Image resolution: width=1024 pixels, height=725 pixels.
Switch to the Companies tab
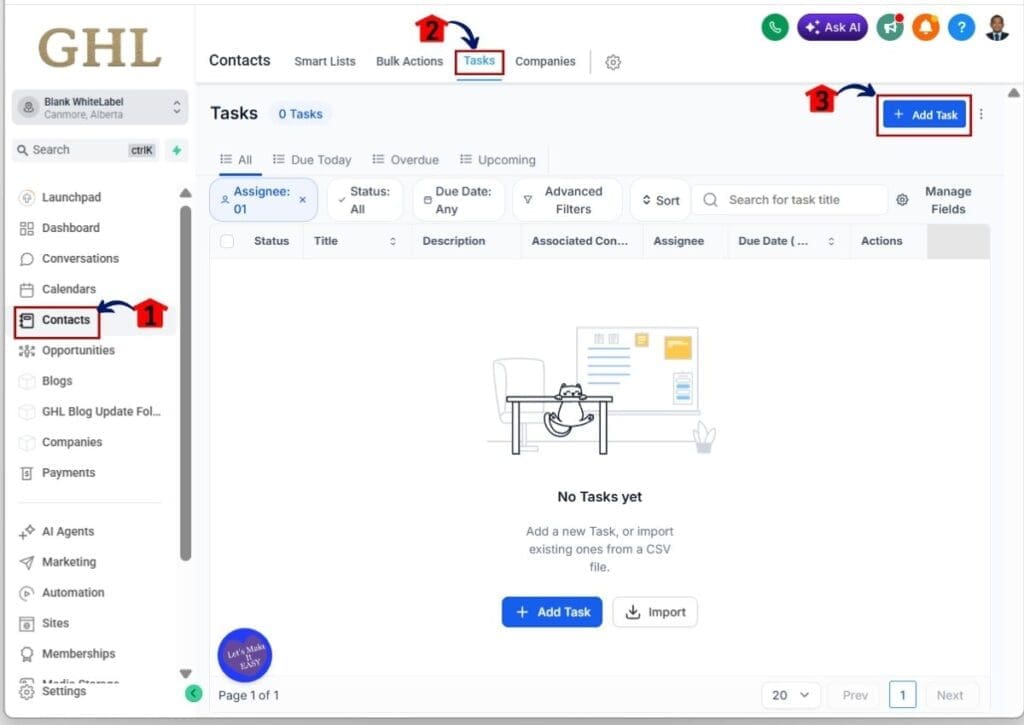pos(545,61)
